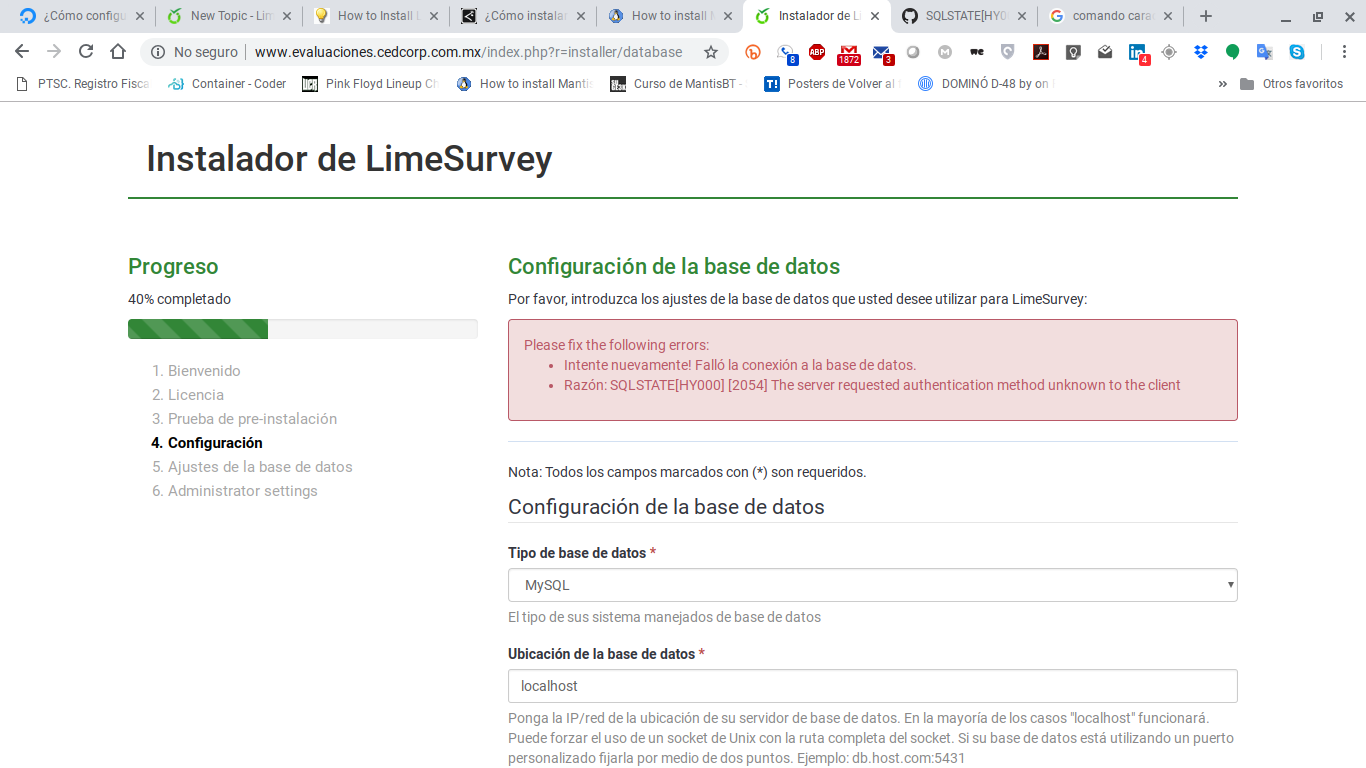Screen dimensions: 1366x768
Task: Click the Ubicación de la base de datos field
Action: click(x=872, y=686)
